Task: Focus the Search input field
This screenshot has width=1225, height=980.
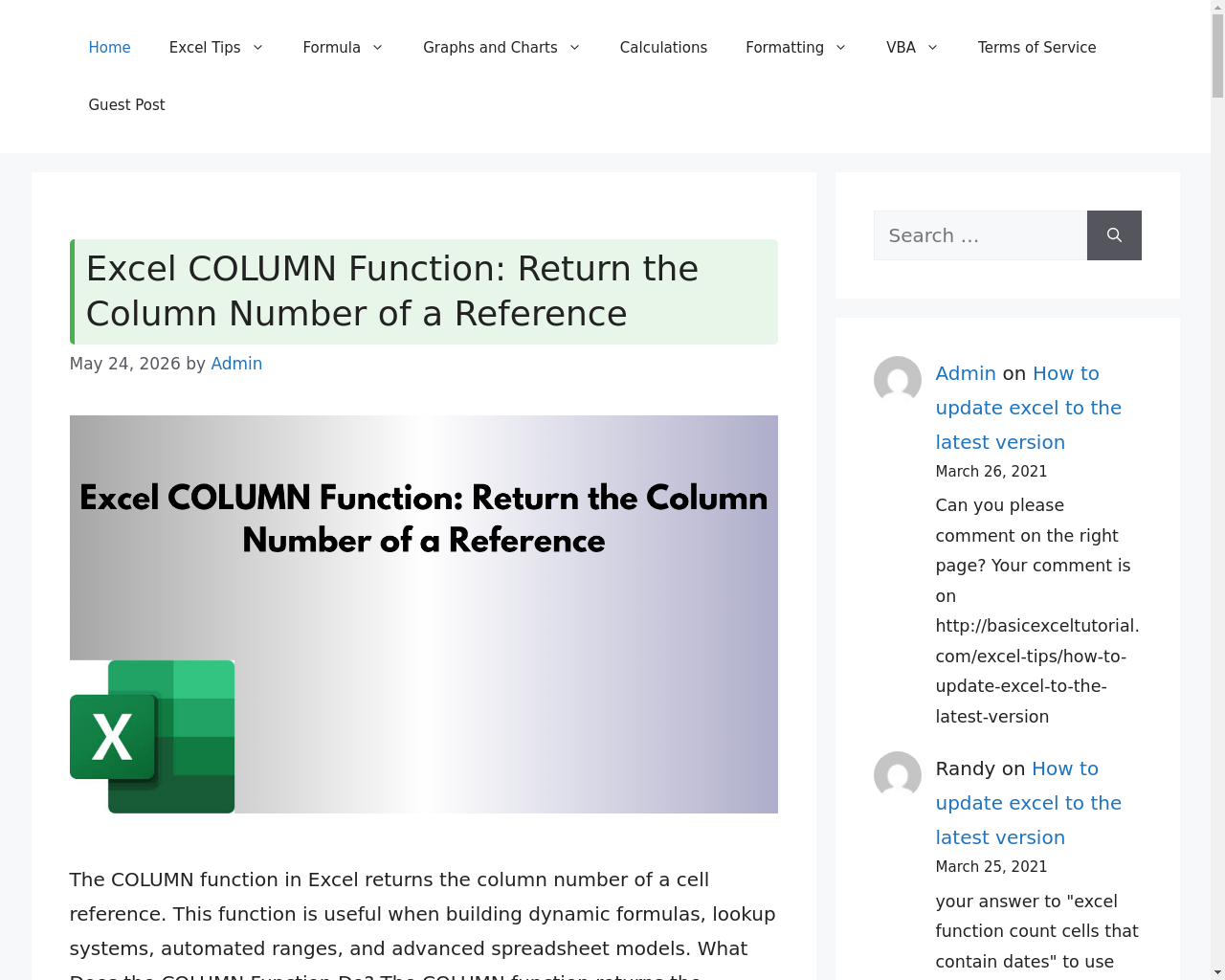Action: (980, 235)
